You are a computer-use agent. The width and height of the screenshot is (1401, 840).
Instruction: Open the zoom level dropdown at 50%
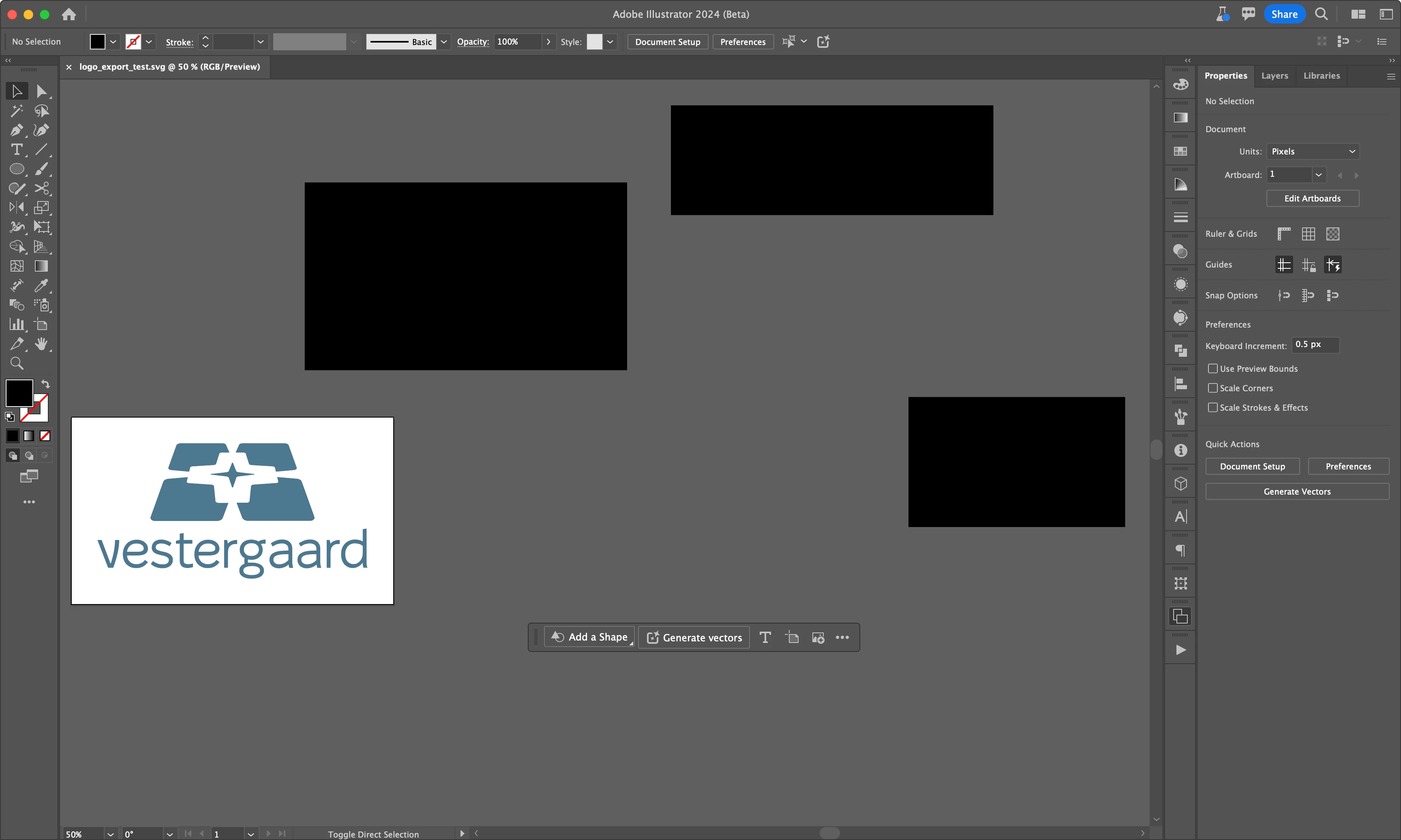pos(110,834)
